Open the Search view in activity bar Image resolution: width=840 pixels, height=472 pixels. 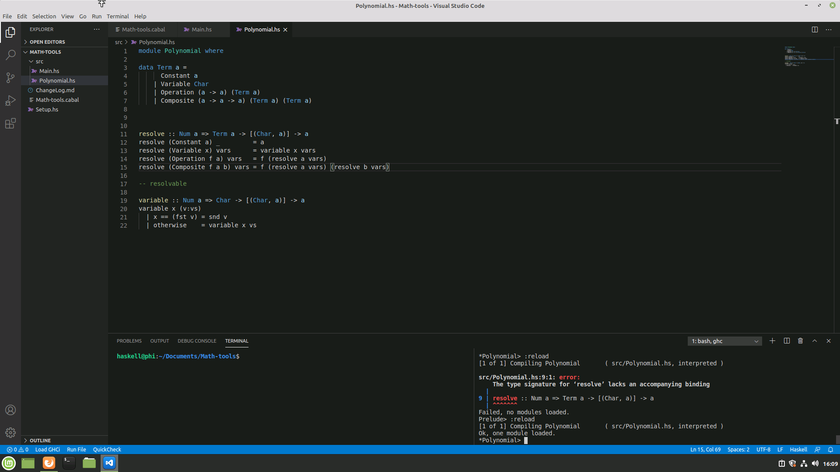(10, 55)
